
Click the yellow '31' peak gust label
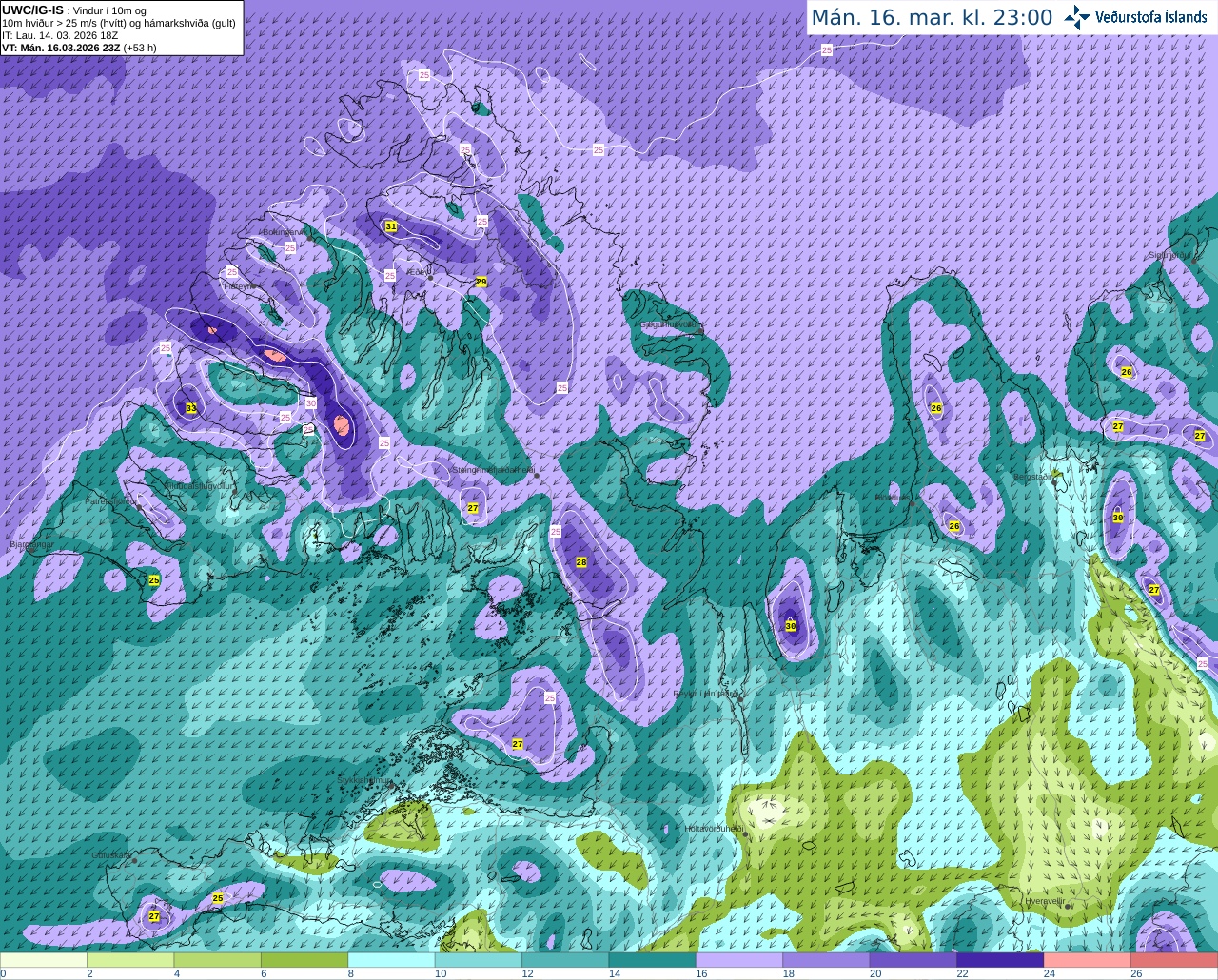coord(391,226)
